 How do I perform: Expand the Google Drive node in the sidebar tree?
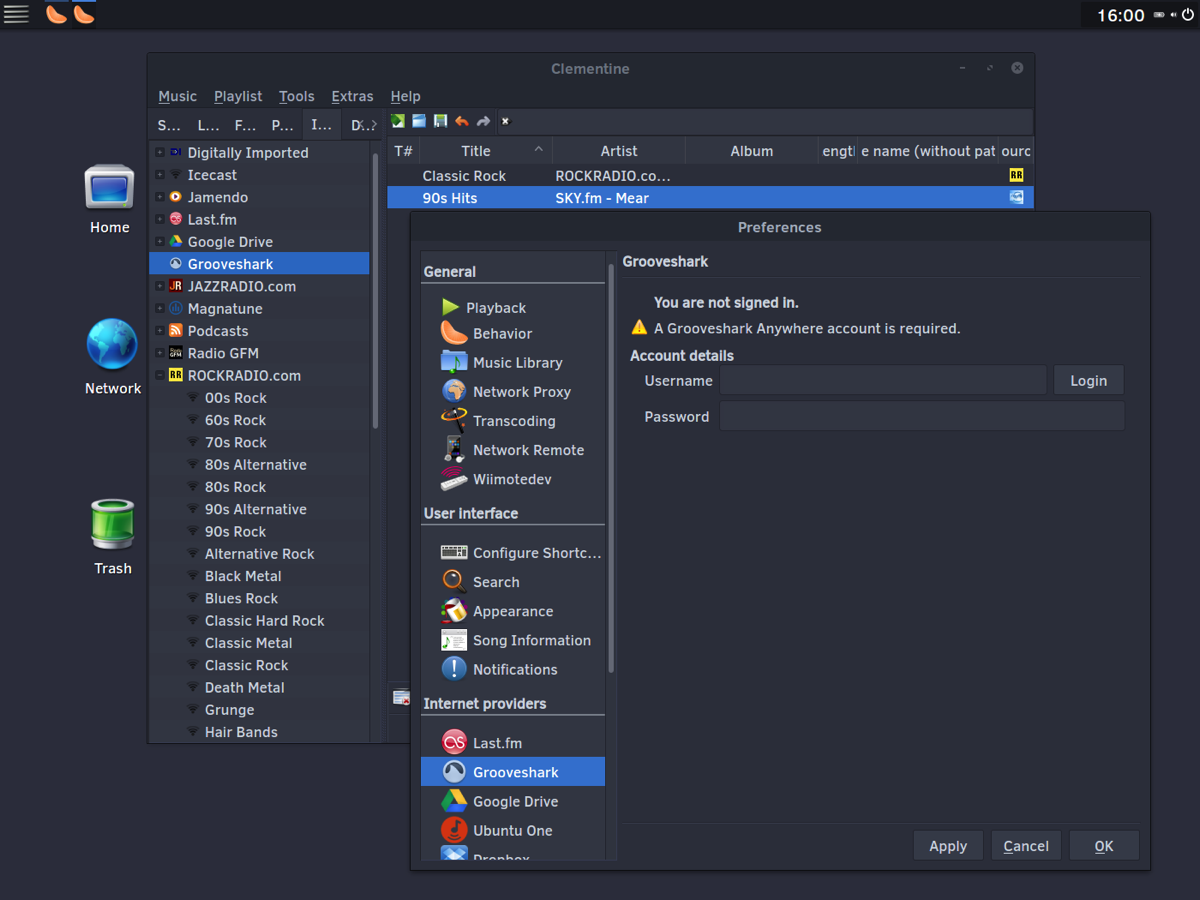click(x=160, y=241)
